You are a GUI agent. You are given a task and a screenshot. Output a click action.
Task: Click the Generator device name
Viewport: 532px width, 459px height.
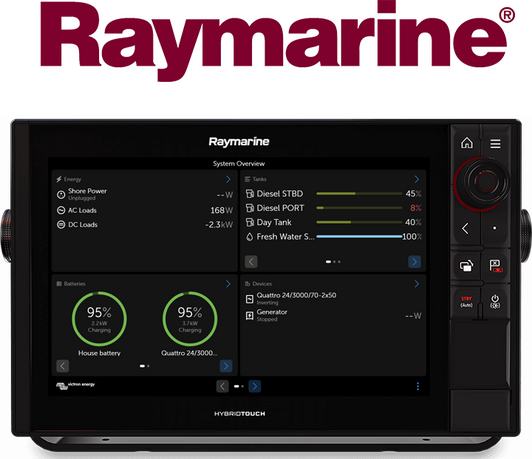[x=272, y=312]
